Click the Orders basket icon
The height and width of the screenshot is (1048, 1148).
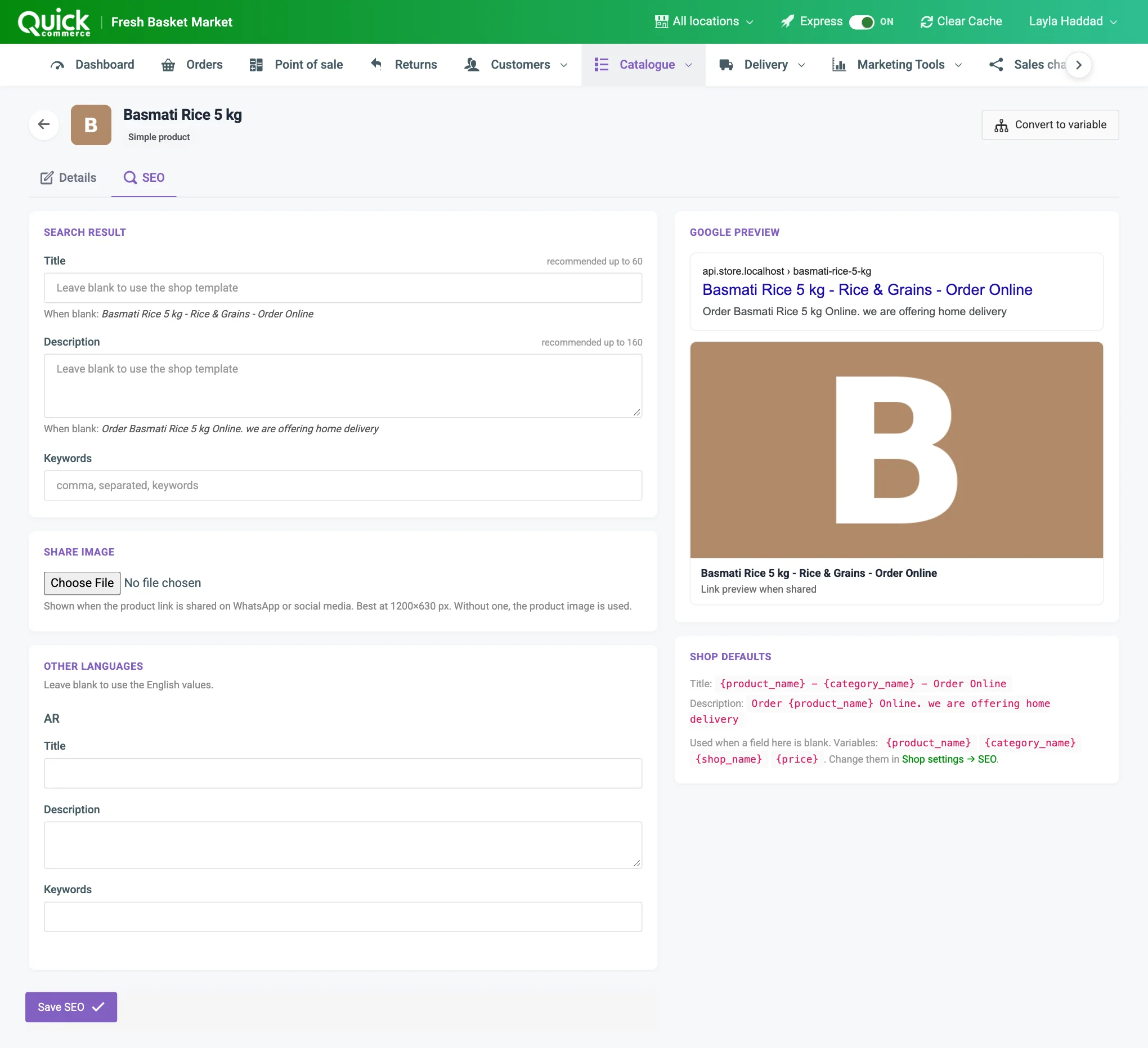point(168,65)
